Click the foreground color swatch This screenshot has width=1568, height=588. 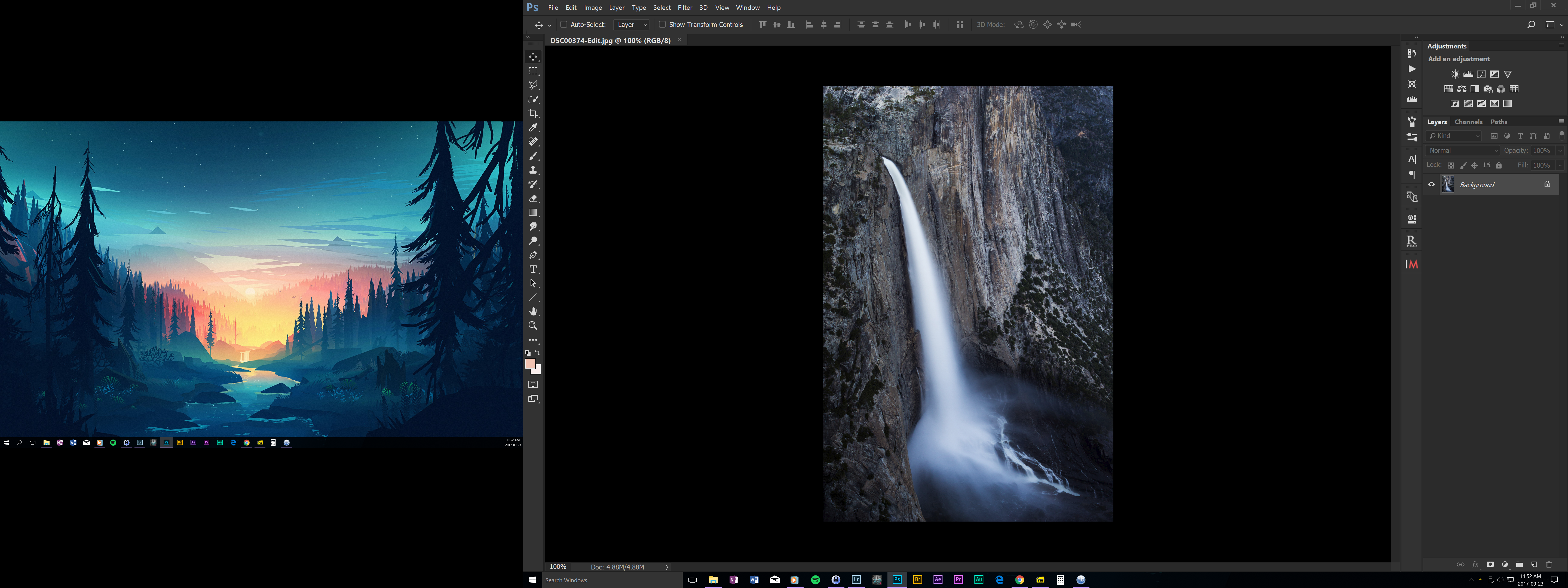point(530,363)
